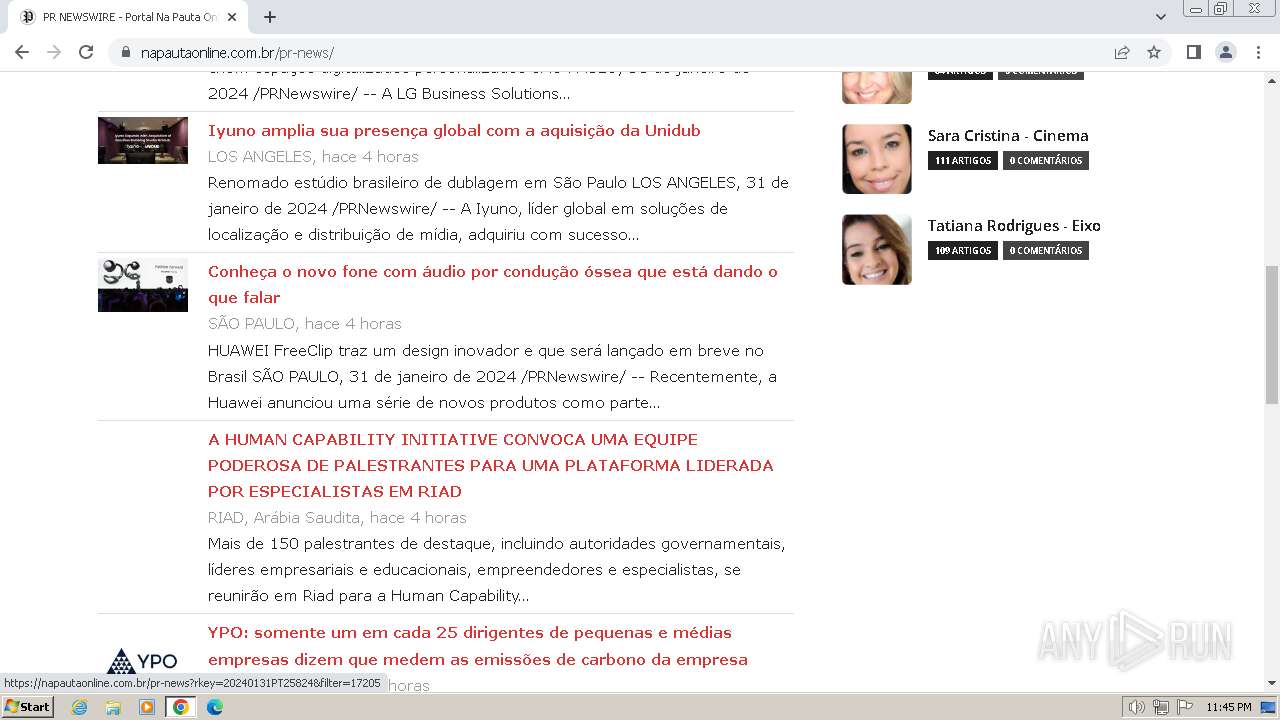
Task: Click the page vertical scrollbar thumb
Action: pos(1271,335)
